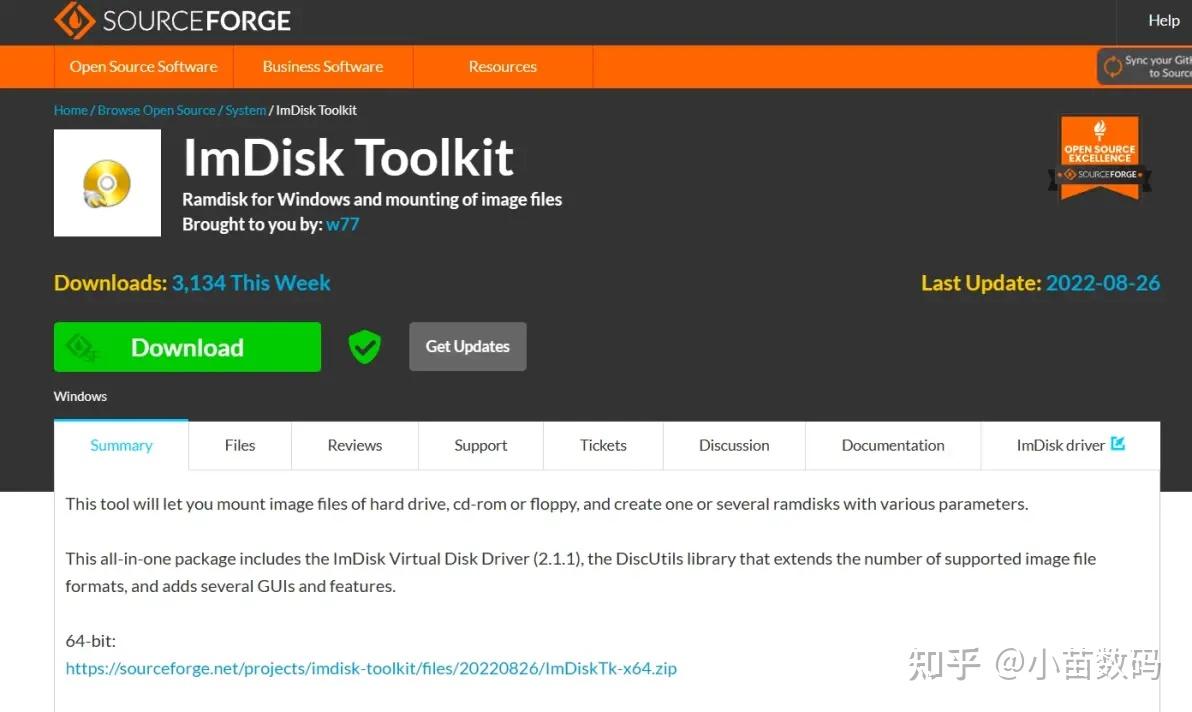Switch to the Discussion tab
Viewport: 1192px width, 712px height.
click(733, 445)
